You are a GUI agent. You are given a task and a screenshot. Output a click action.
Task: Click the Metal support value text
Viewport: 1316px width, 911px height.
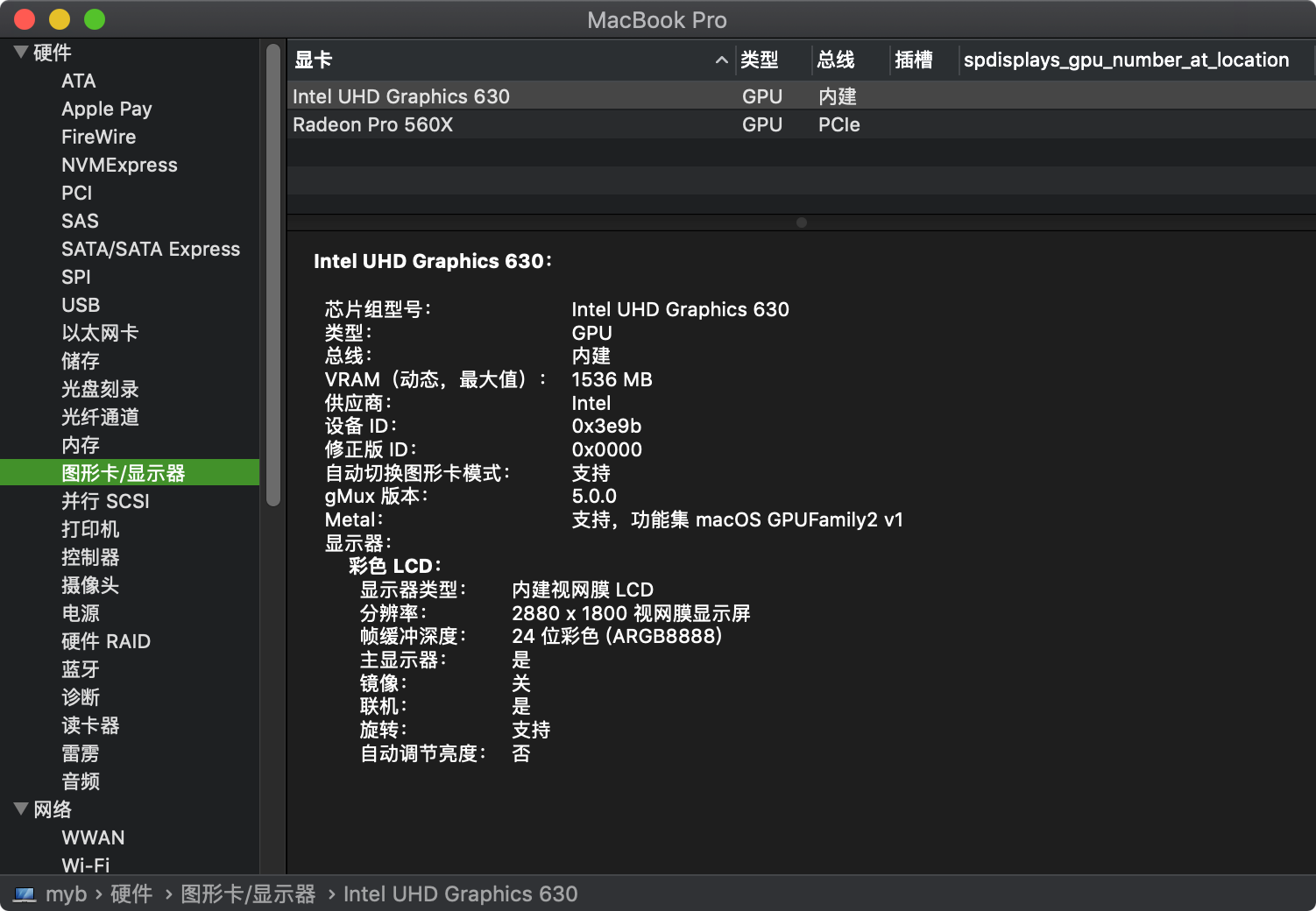[x=738, y=520]
